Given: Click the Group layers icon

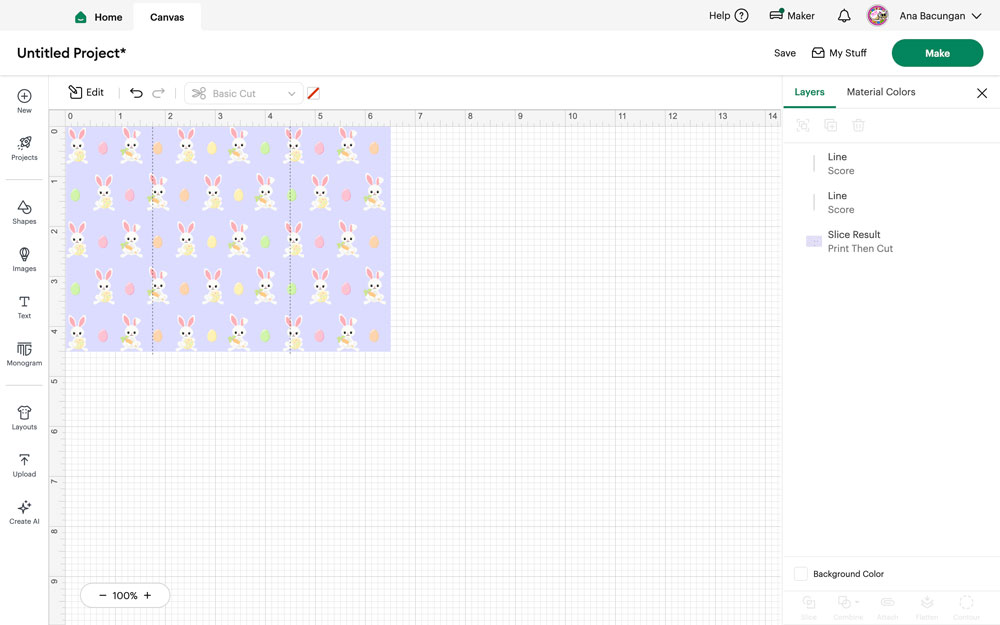Looking at the screenshot, I should (x=803, y=126).
